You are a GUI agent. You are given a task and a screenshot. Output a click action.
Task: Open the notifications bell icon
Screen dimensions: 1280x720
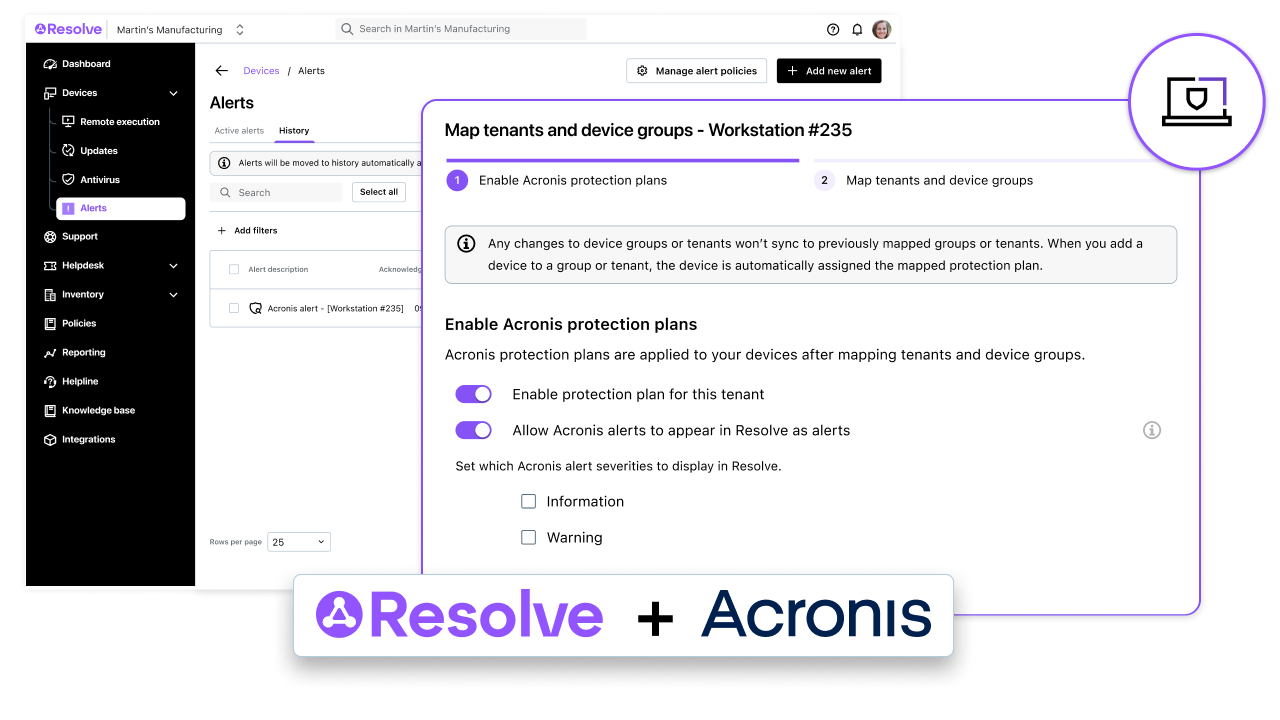(x=857, y=30)
